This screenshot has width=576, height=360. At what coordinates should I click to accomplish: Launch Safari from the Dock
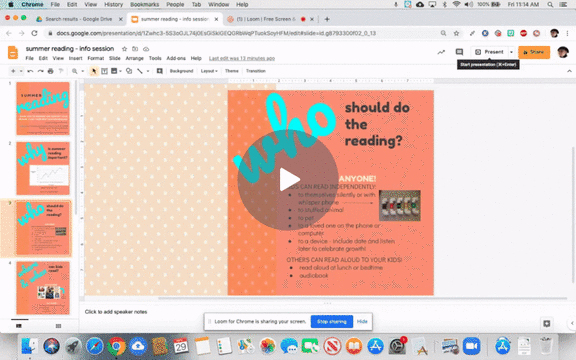pos(94,346)
